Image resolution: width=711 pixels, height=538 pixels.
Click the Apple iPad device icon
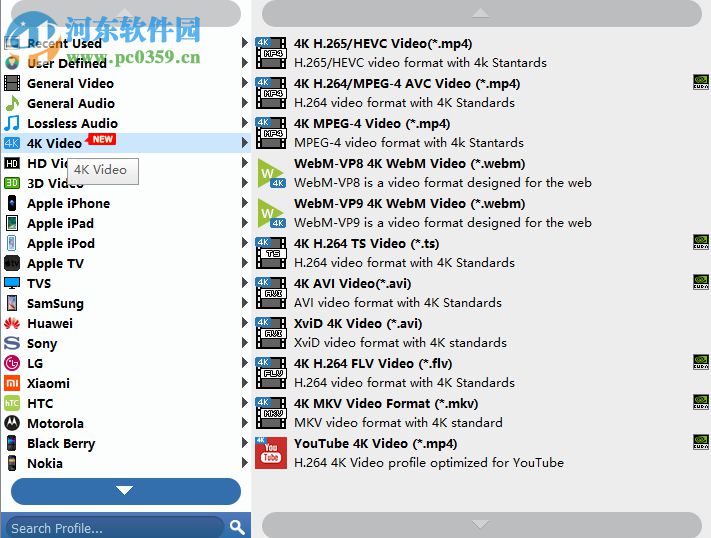(x=12, y=223)
